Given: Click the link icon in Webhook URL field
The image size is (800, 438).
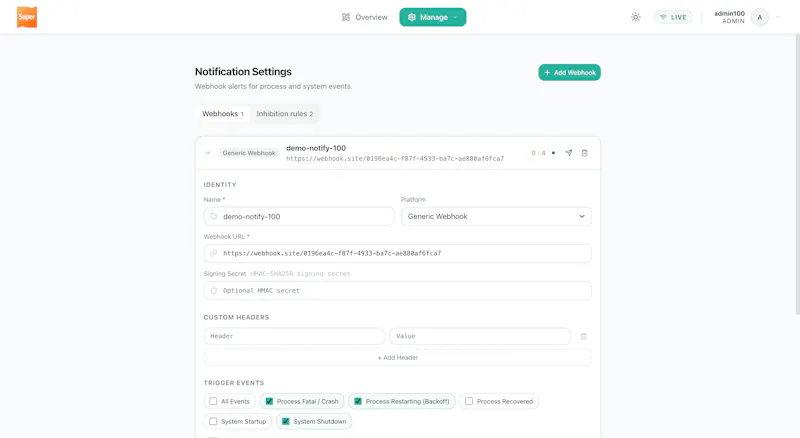Looking at the screenshot, I should click(214, 253).
